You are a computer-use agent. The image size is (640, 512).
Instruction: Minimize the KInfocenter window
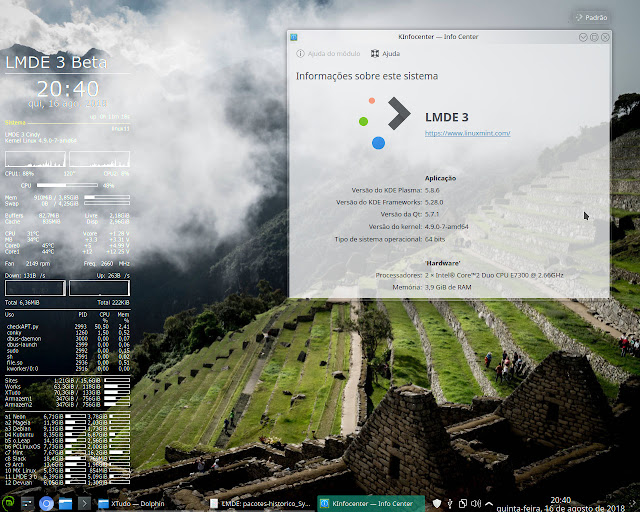coord(583,37)
